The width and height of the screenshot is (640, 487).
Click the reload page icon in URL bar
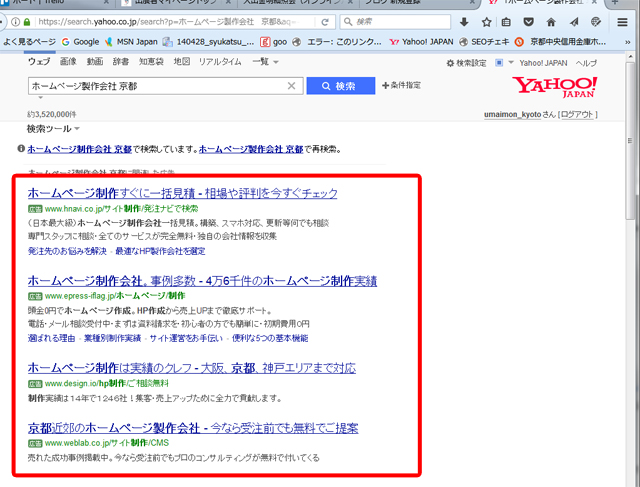click(325, 22)
